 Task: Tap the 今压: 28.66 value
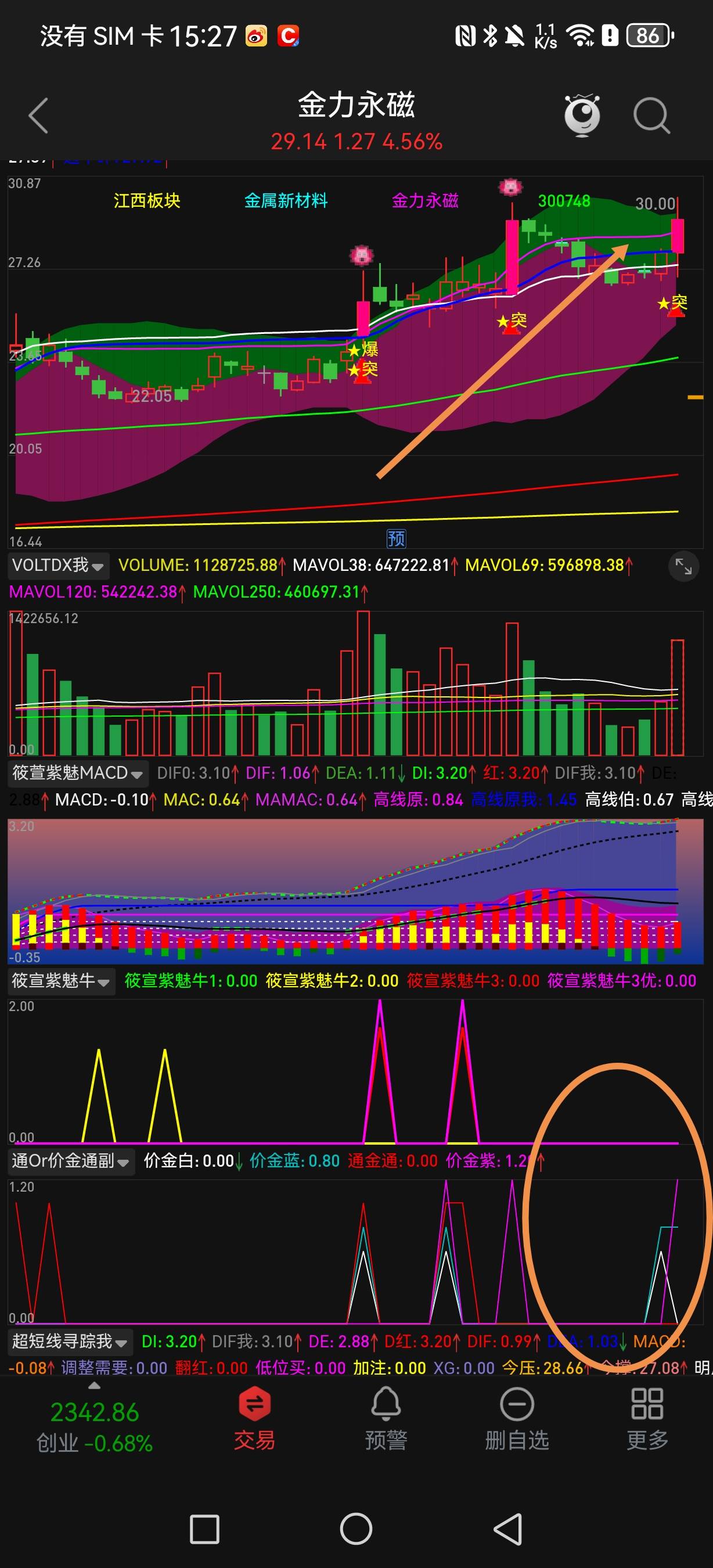pos(547,1368)
